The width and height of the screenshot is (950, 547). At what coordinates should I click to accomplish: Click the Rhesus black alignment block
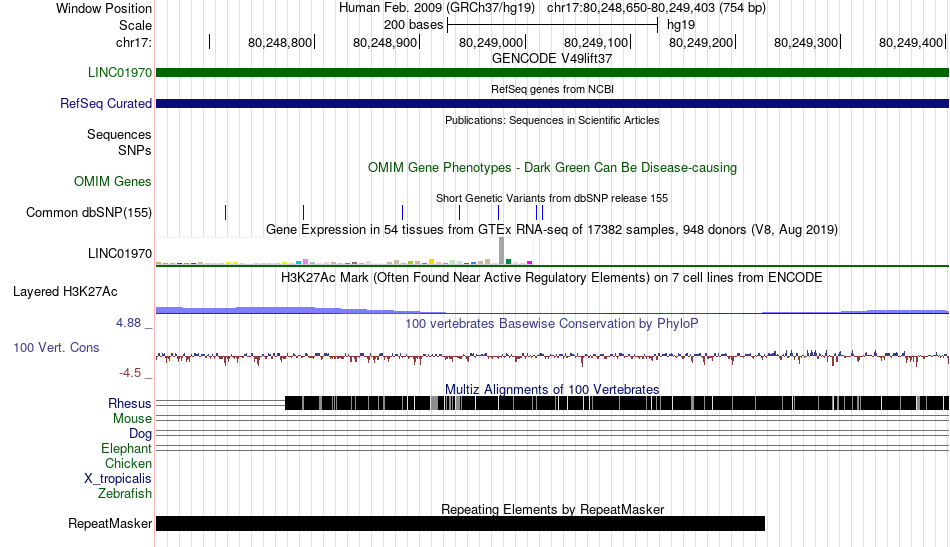(x=617, y=403)
